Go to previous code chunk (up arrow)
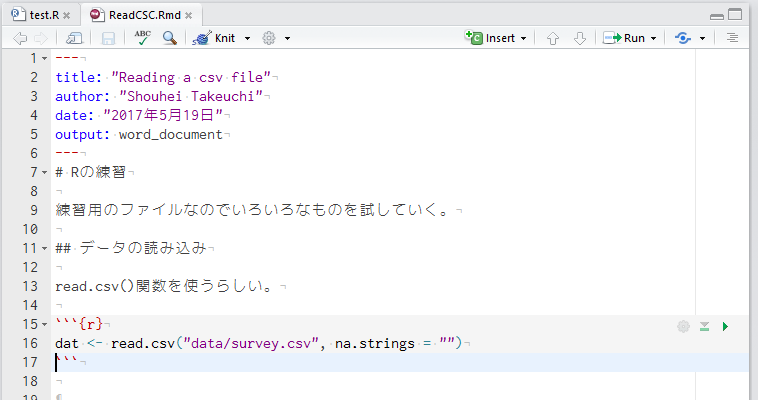This screenshot has width=758, height=400. click(x=553, y=38)
